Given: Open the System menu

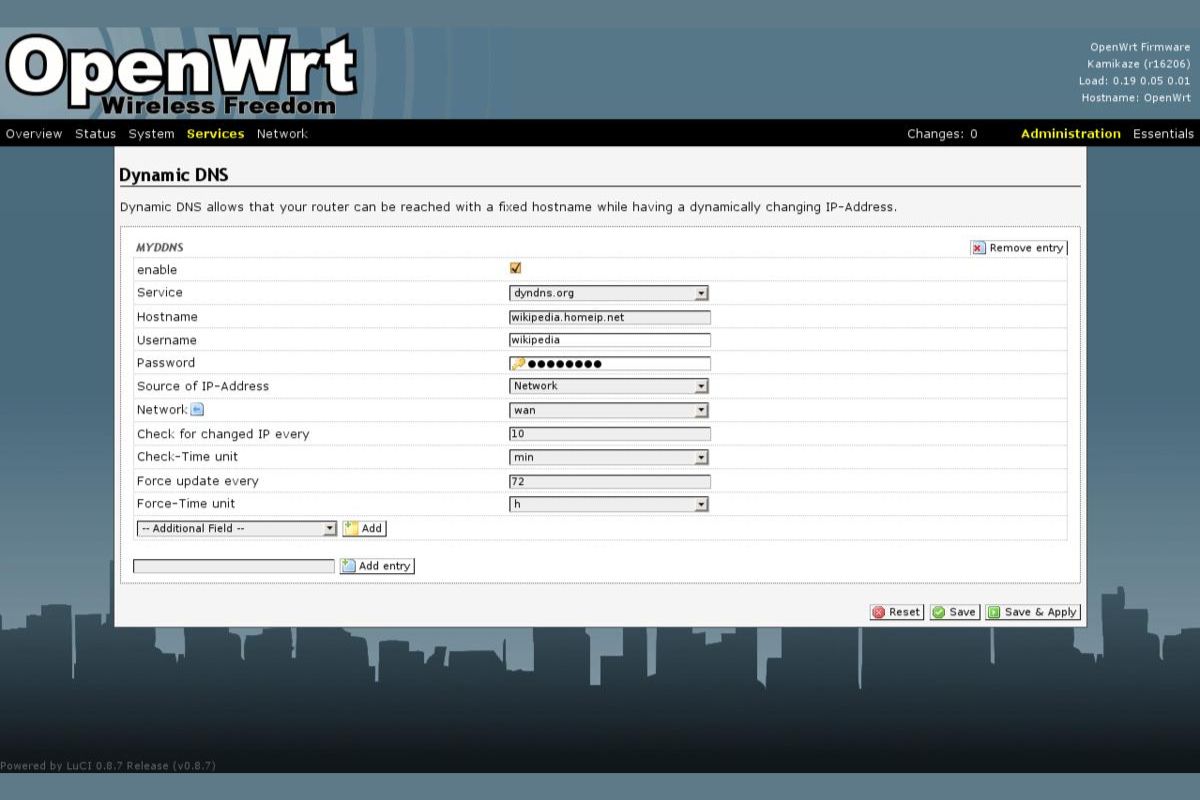Looking at the screenshot, I should (x=151, y=133).
